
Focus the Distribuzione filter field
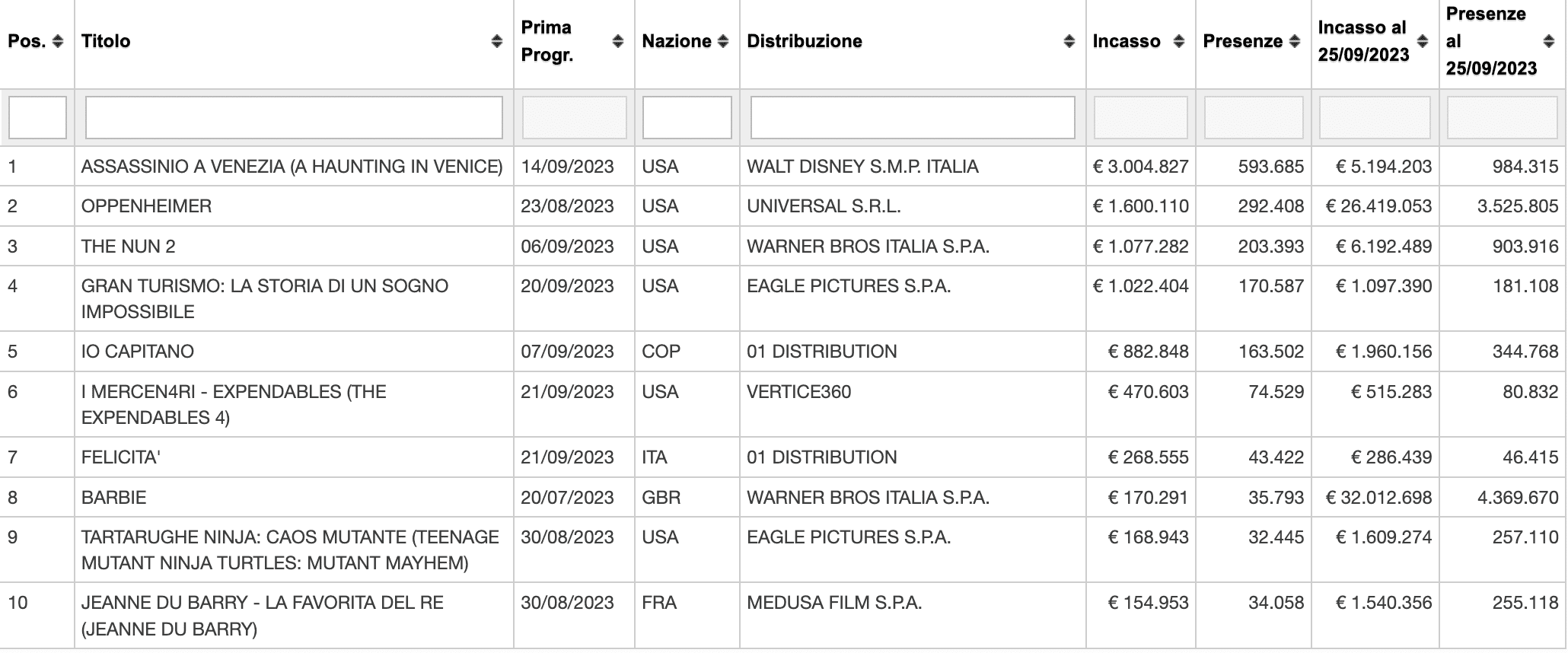913,117
